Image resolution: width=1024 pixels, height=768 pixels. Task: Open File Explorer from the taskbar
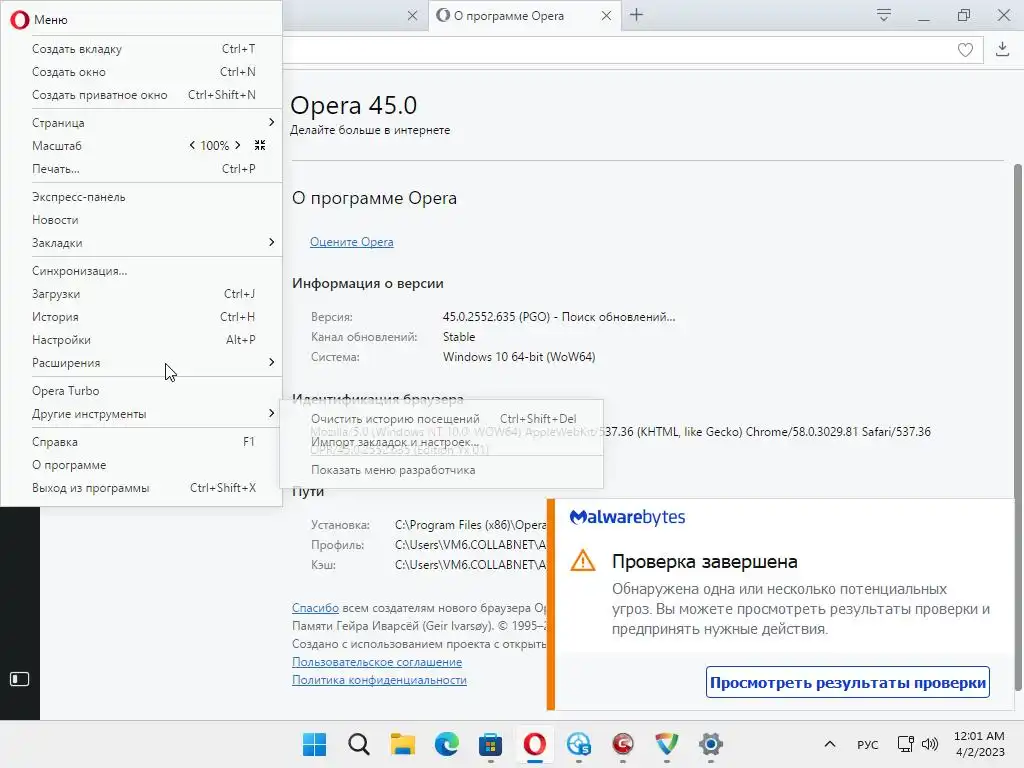[x=402, y=744]
